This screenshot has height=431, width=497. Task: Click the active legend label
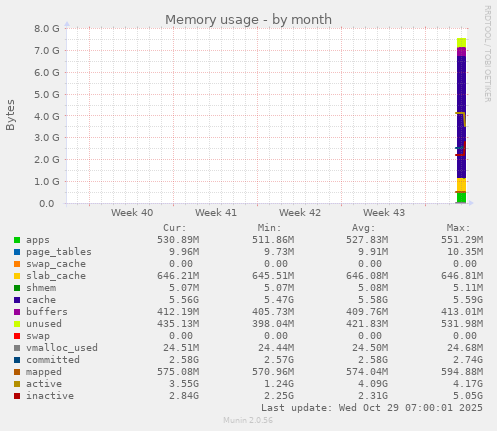(44, 384)
